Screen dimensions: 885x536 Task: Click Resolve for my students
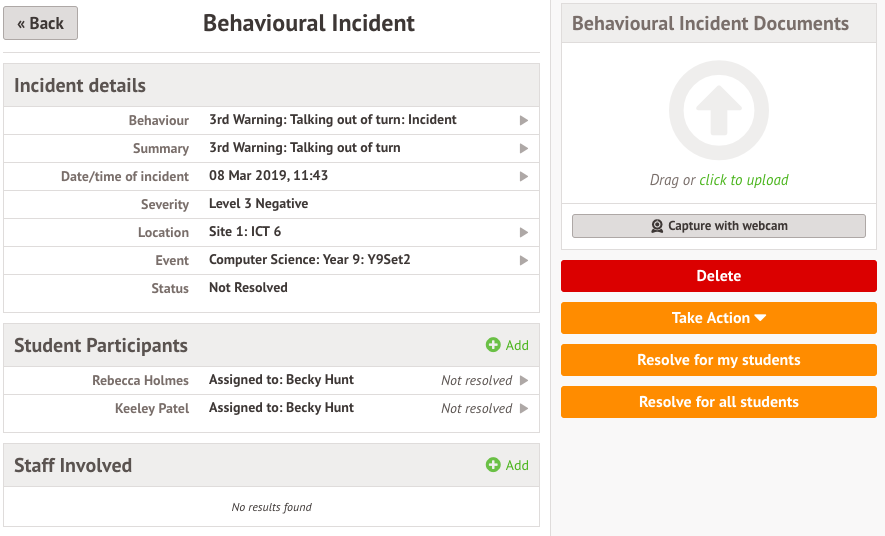click(718, 360)
